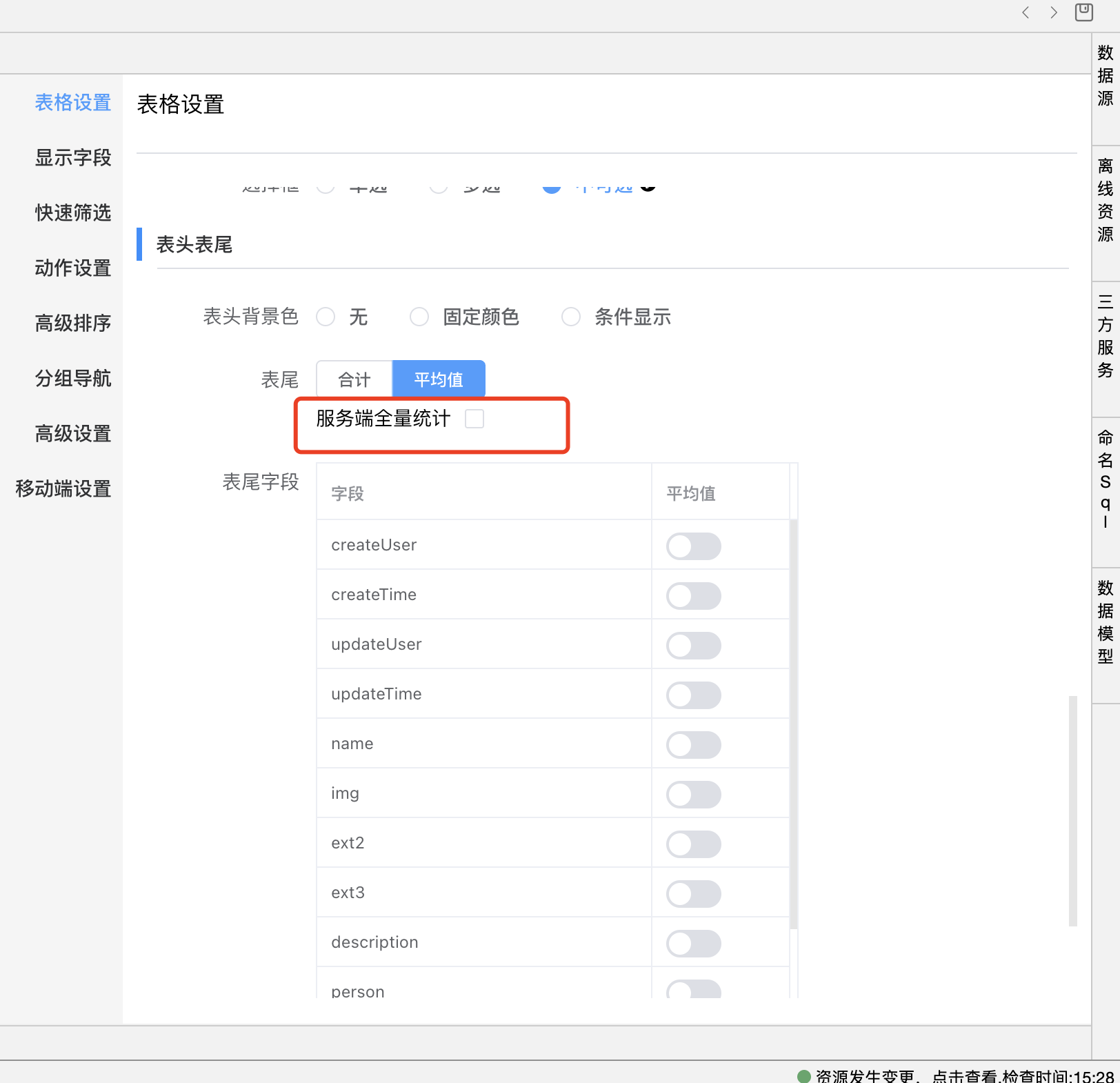The image size is (1120, 1083).
Task: Open 显示字段 in left menu
Action: tap(73, 158)
